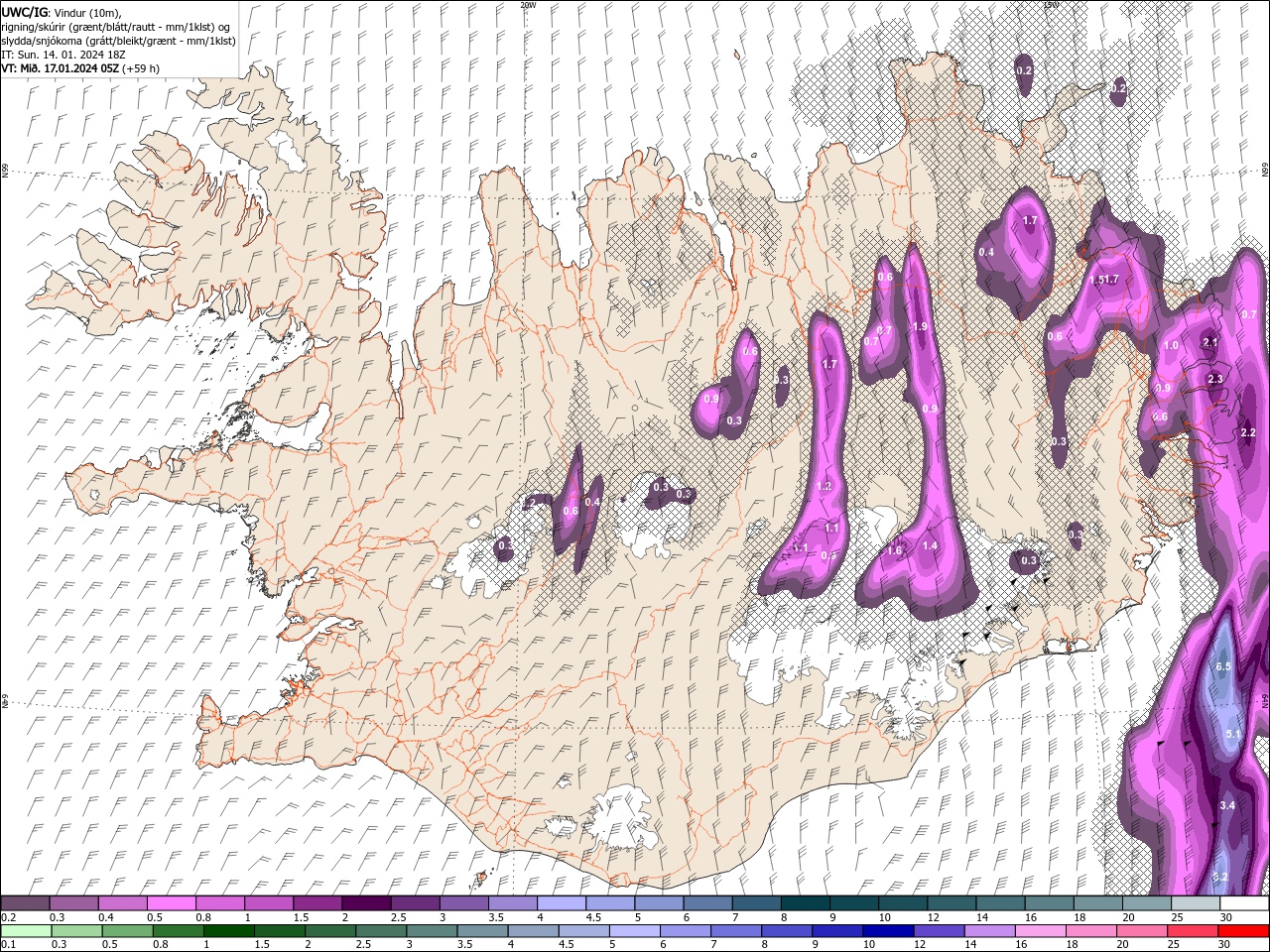Click the 1.2 value on the map

point(825,487)
